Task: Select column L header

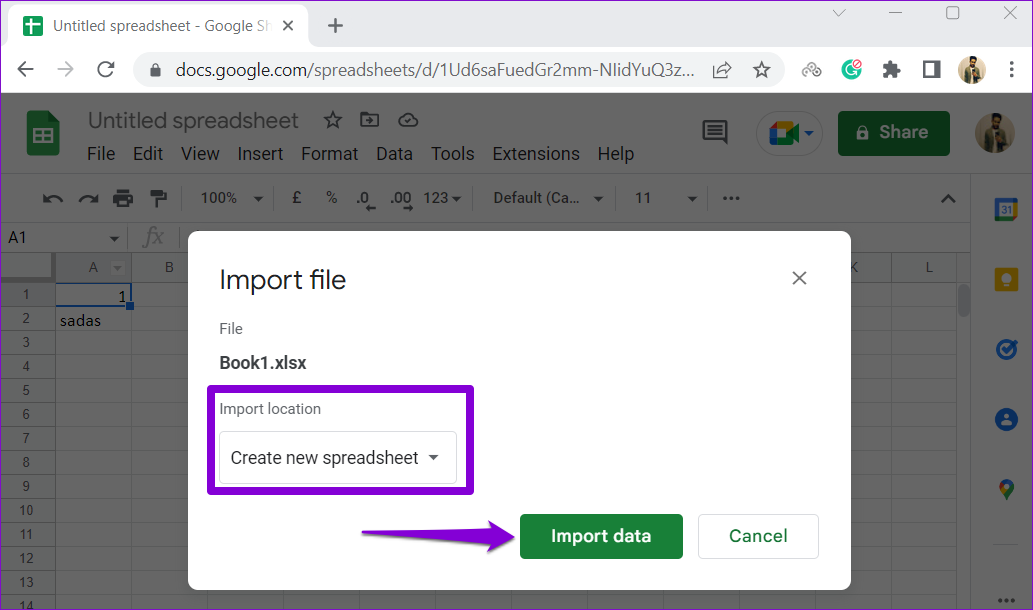Action: coord(929,267)
